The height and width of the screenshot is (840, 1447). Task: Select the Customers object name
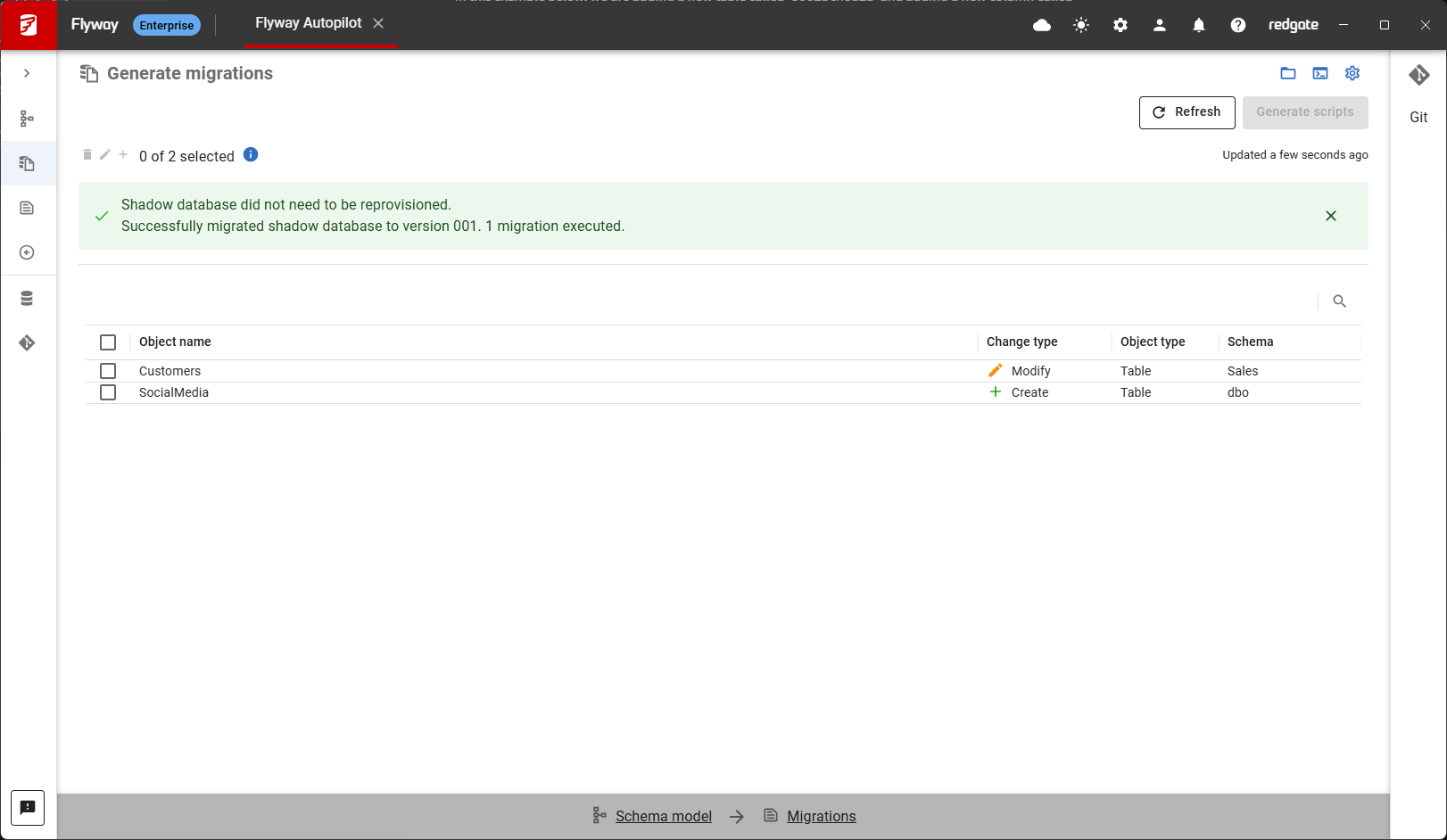point(170,371)
